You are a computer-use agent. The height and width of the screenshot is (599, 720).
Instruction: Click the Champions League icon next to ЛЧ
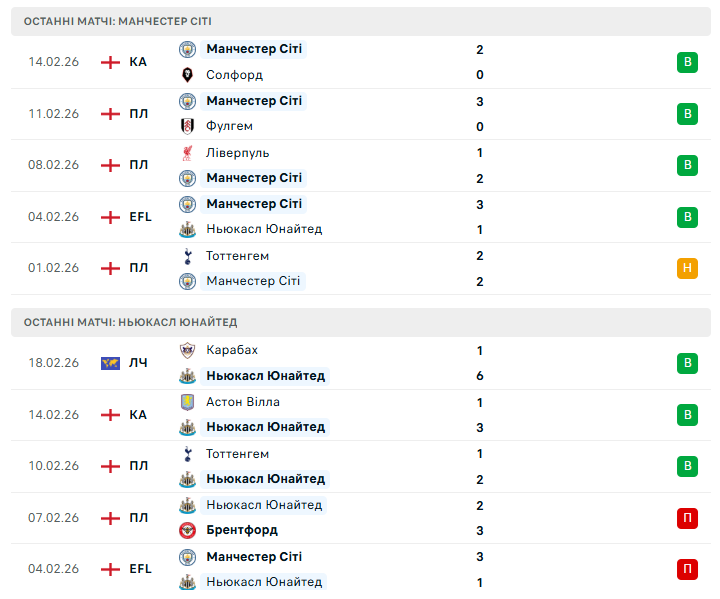110,363
